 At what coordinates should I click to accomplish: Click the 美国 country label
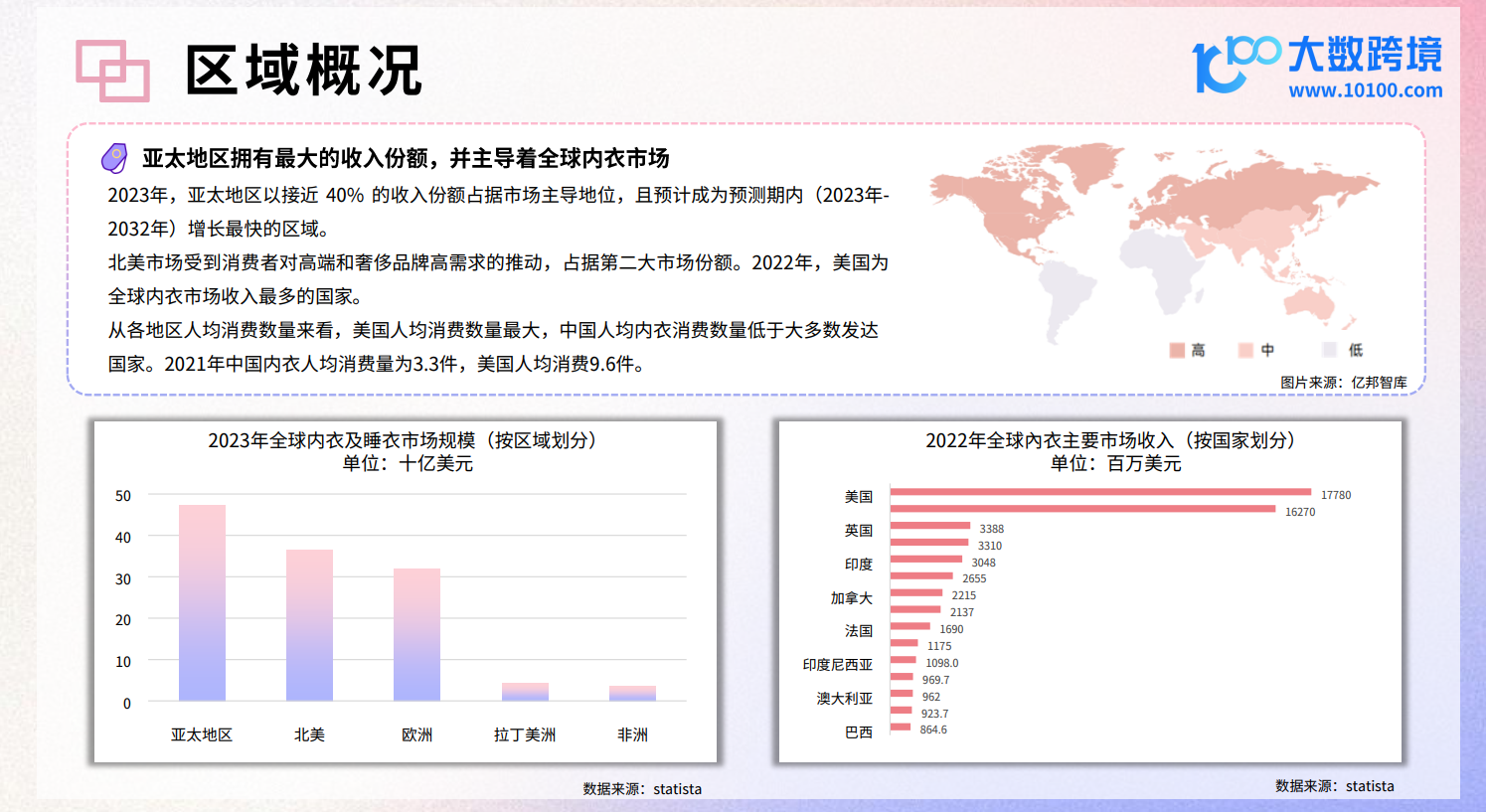click(859, 497)
